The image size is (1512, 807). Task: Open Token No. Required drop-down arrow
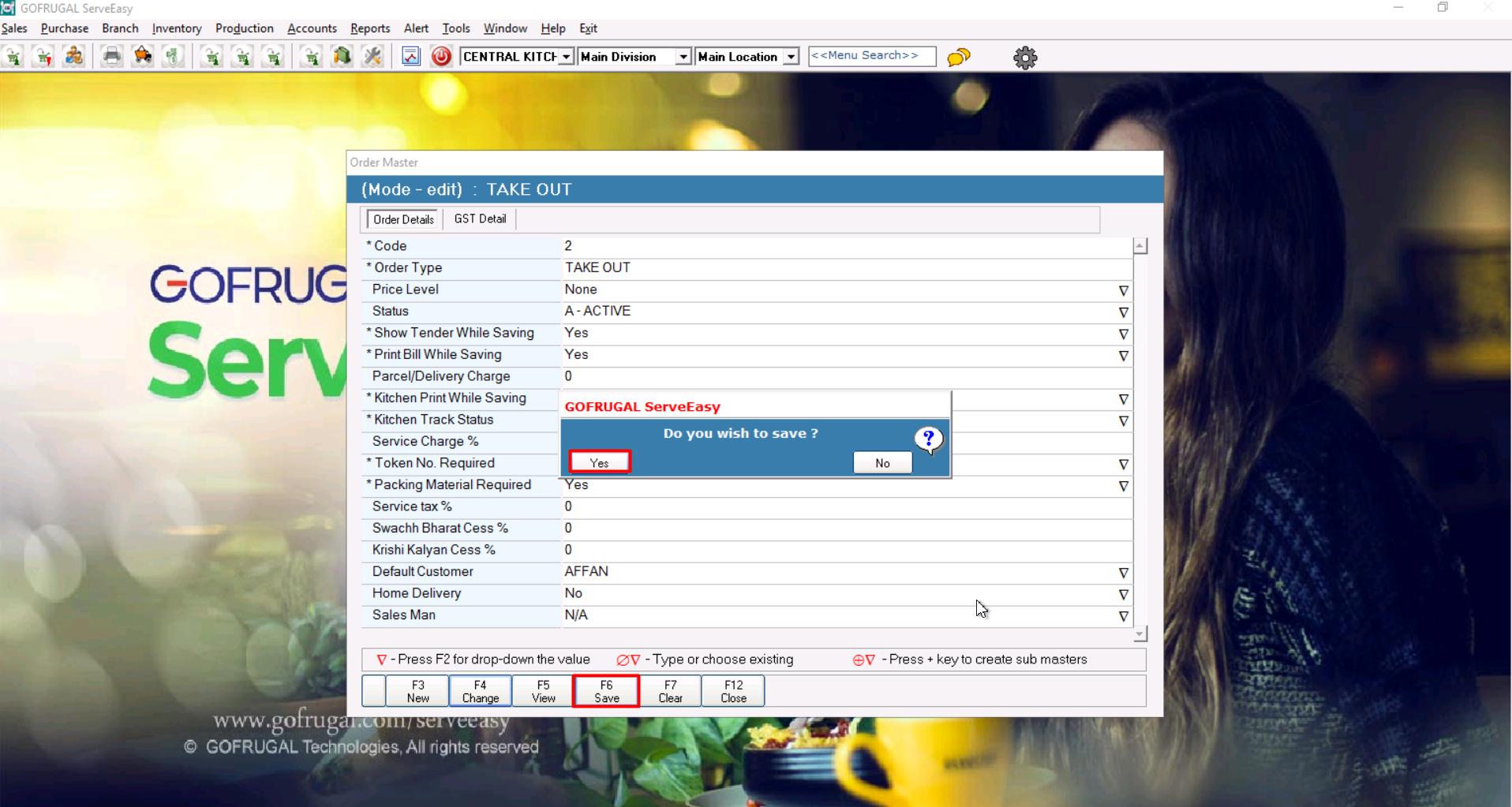[x=1123, y=464]
